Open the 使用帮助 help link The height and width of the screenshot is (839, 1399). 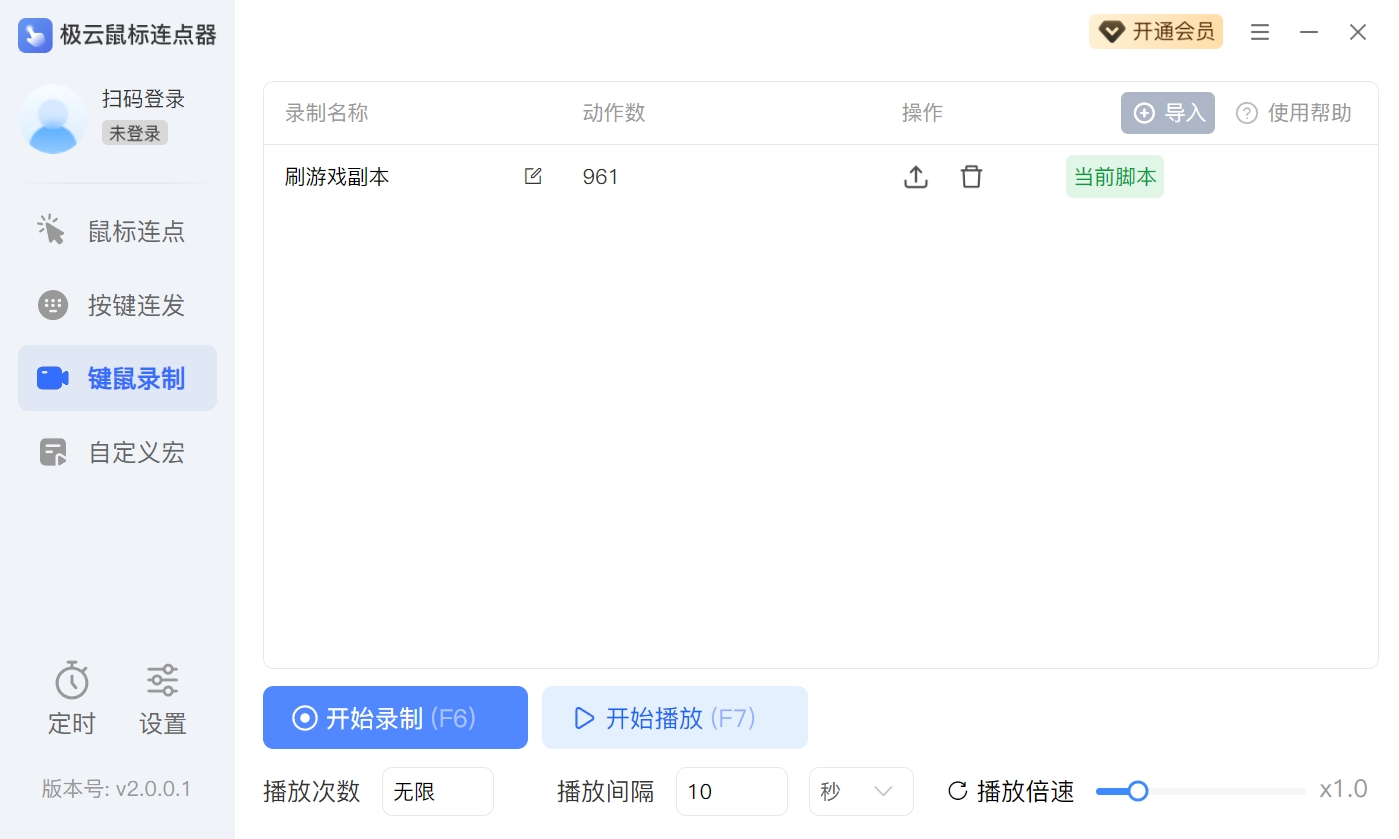(1294, 113)
